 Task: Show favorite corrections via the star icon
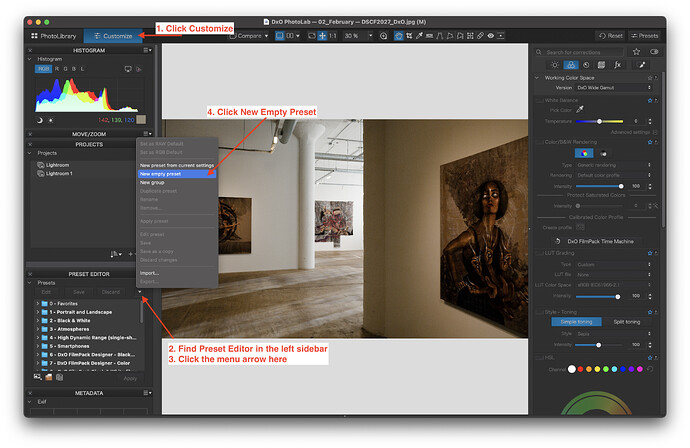click(x=636, y=51)
